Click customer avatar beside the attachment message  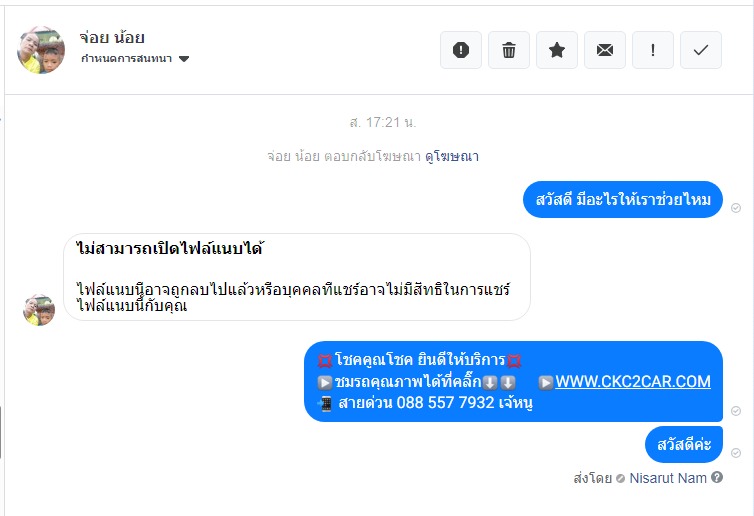(x=39, y=310)
